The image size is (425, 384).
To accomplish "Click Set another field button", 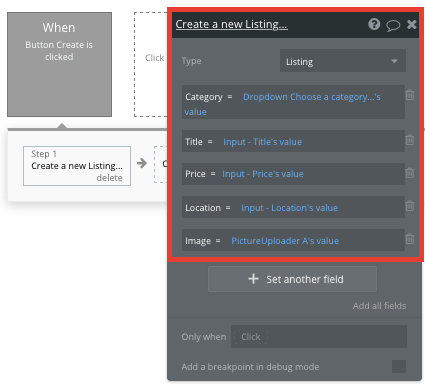I will pos(293,279).
